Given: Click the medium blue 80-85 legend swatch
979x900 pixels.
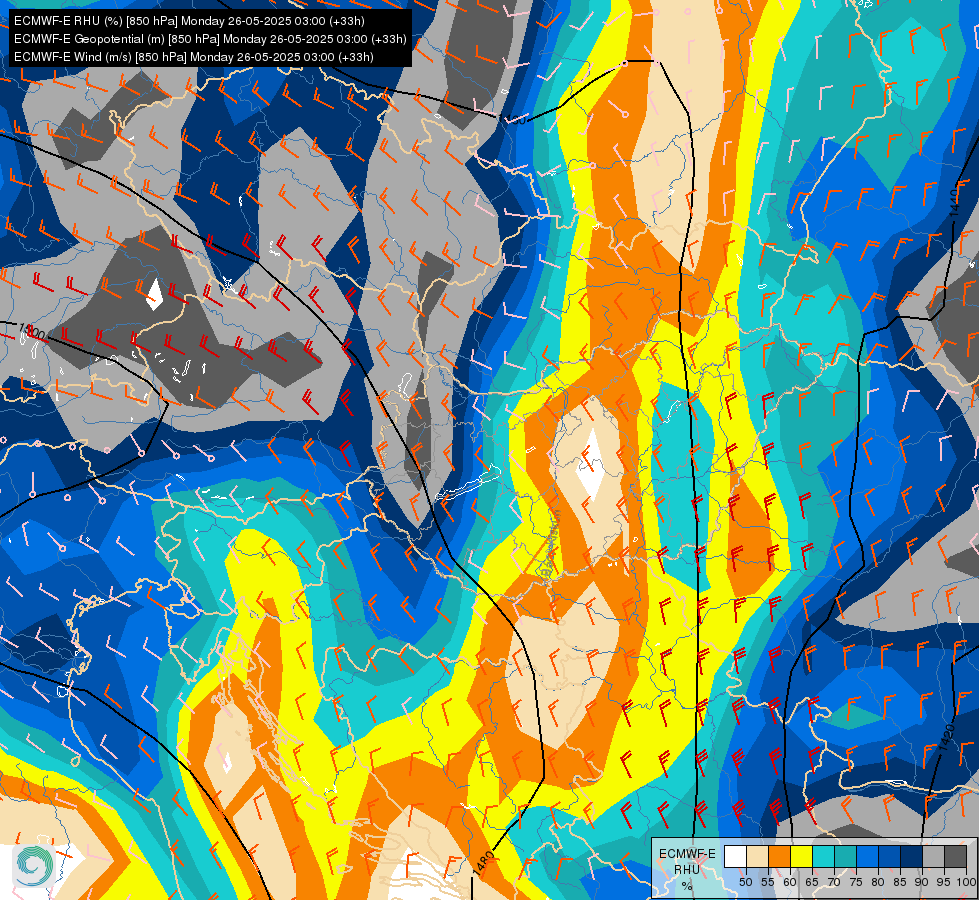Looking at the screenshot, I should 890,856.
